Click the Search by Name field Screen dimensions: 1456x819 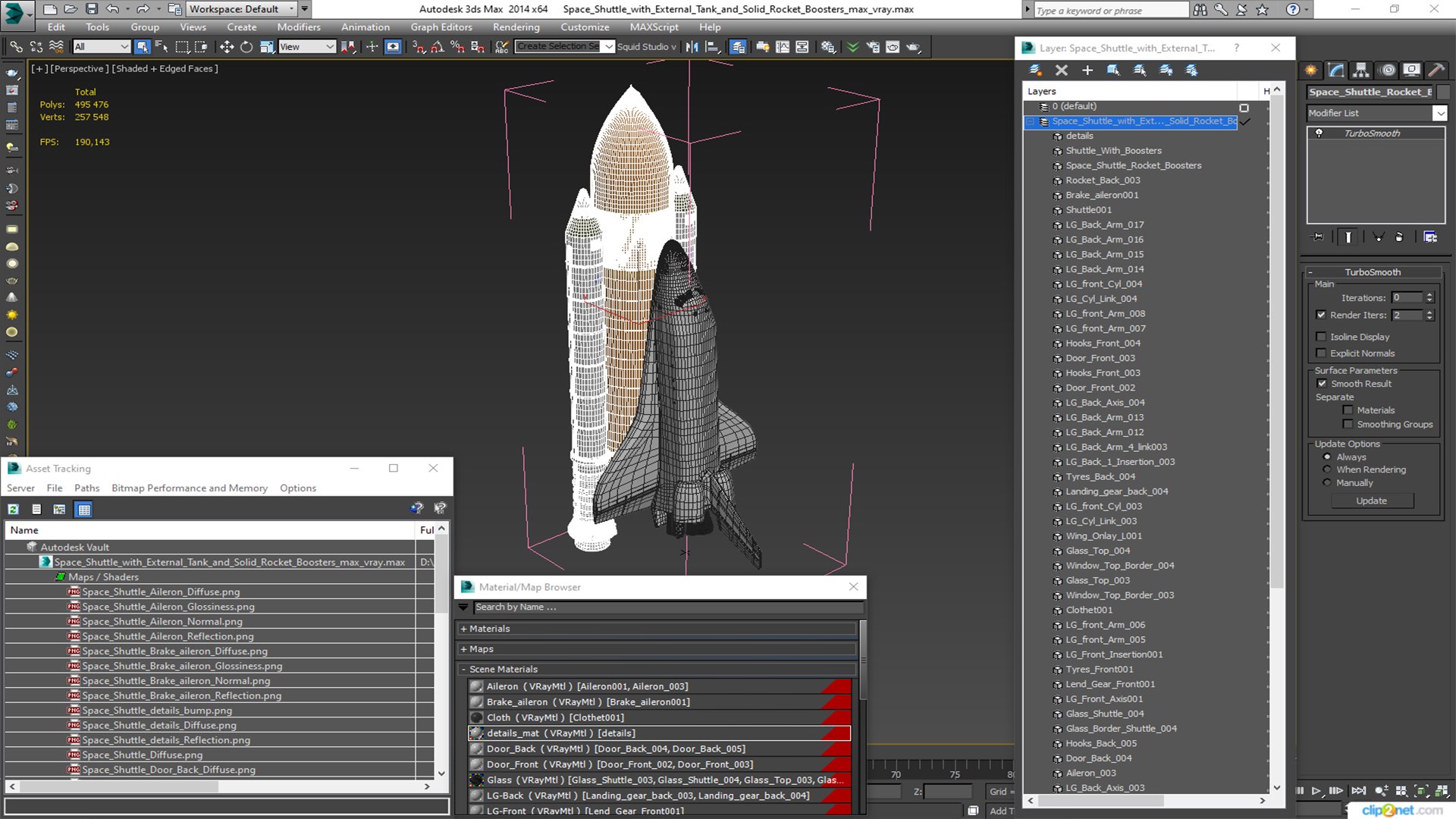[x=668, y=607]
